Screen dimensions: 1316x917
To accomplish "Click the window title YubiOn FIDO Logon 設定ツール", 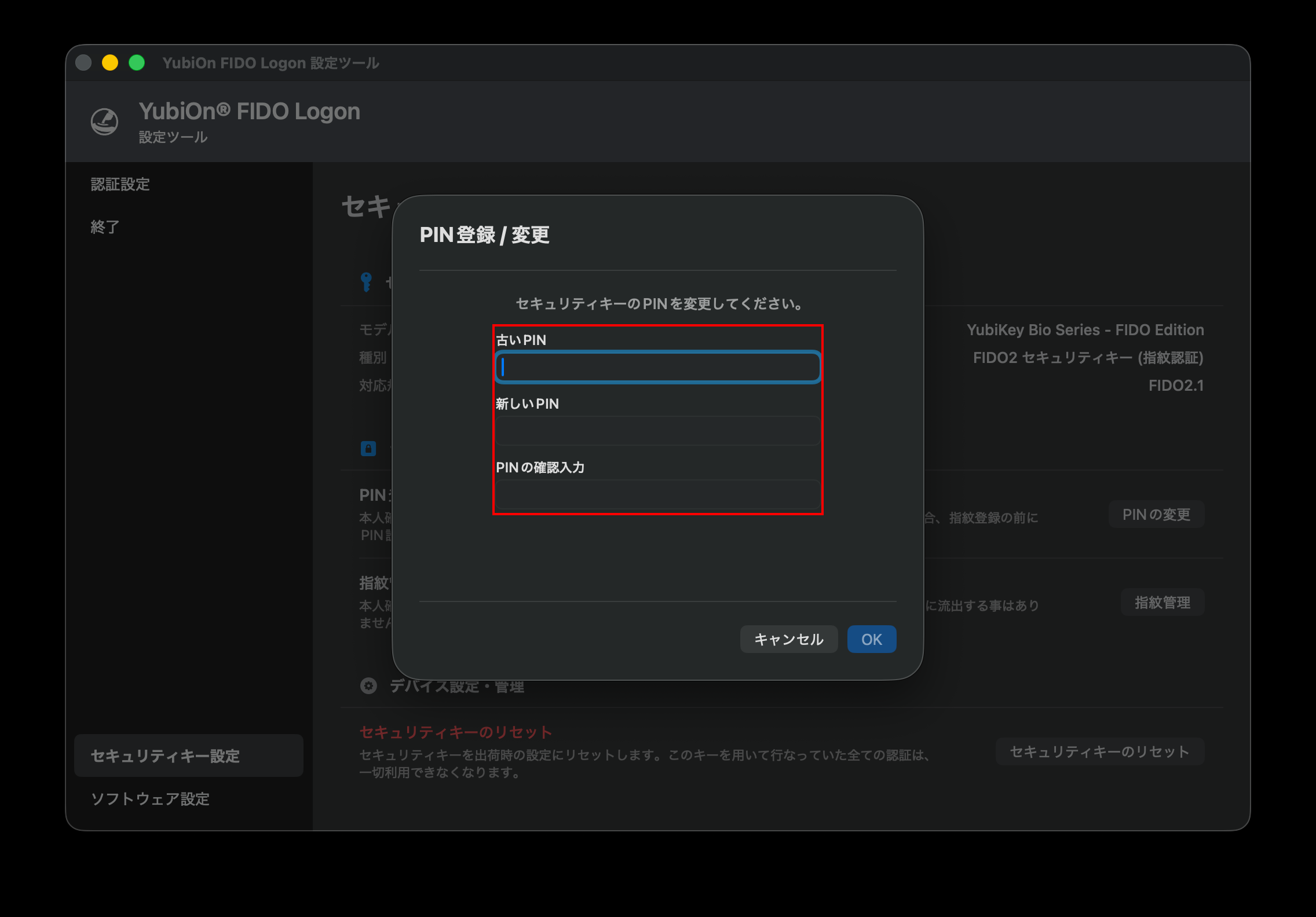I will pyautogui.click(x=271, y=63).
